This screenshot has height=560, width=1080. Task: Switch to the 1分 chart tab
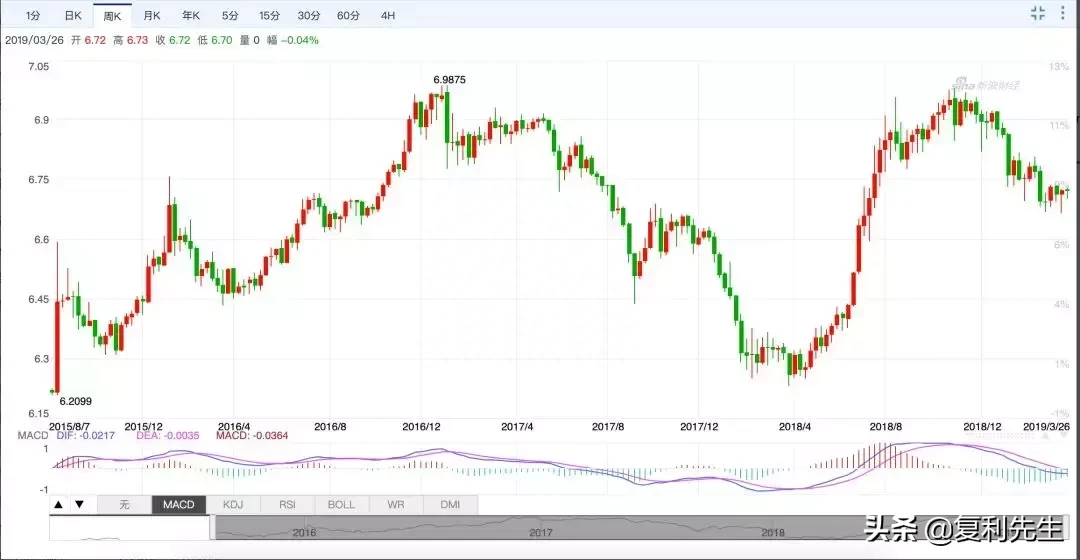coord(33,16)
